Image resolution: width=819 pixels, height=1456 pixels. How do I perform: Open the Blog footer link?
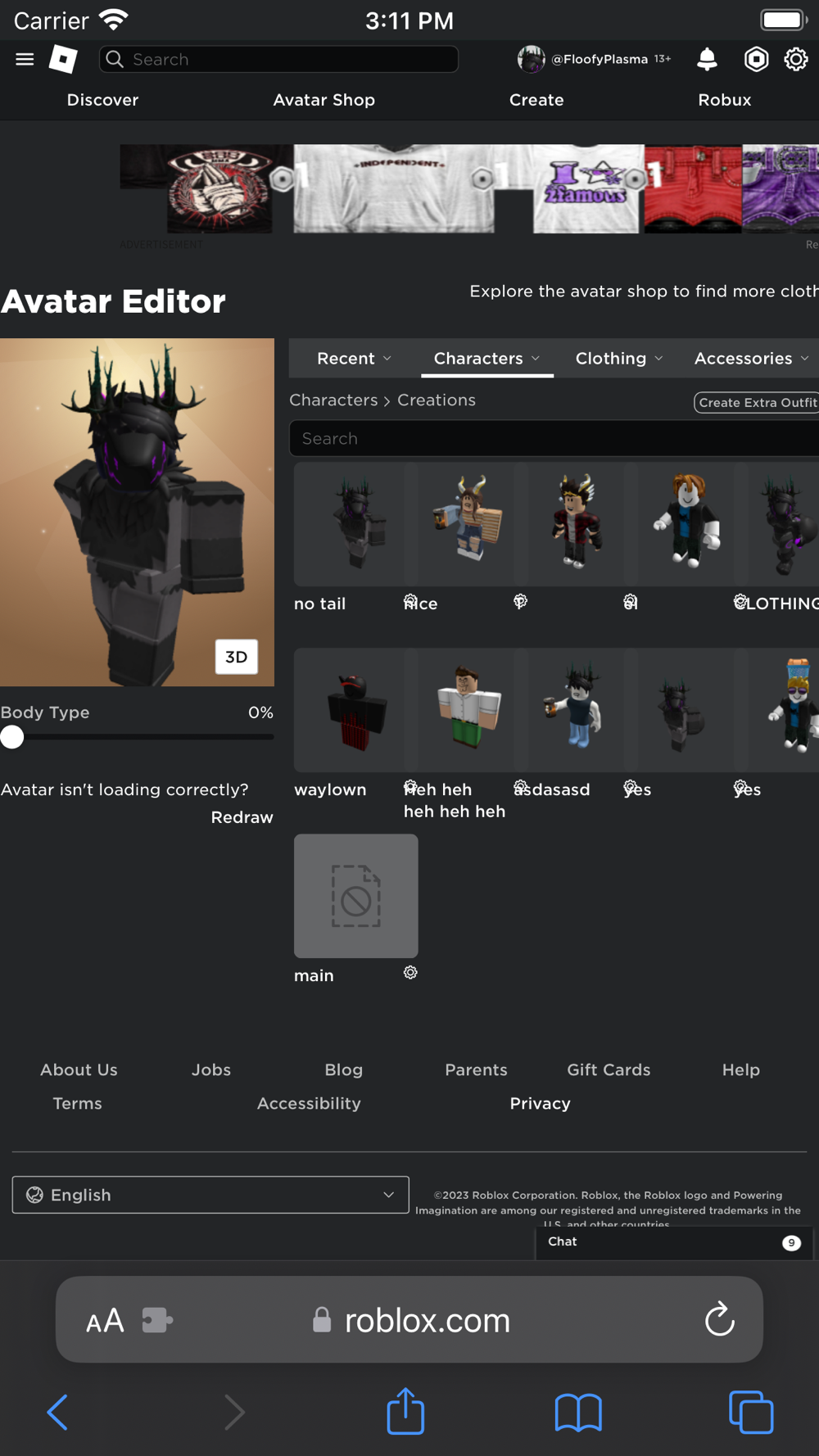tap(343, 1069)
